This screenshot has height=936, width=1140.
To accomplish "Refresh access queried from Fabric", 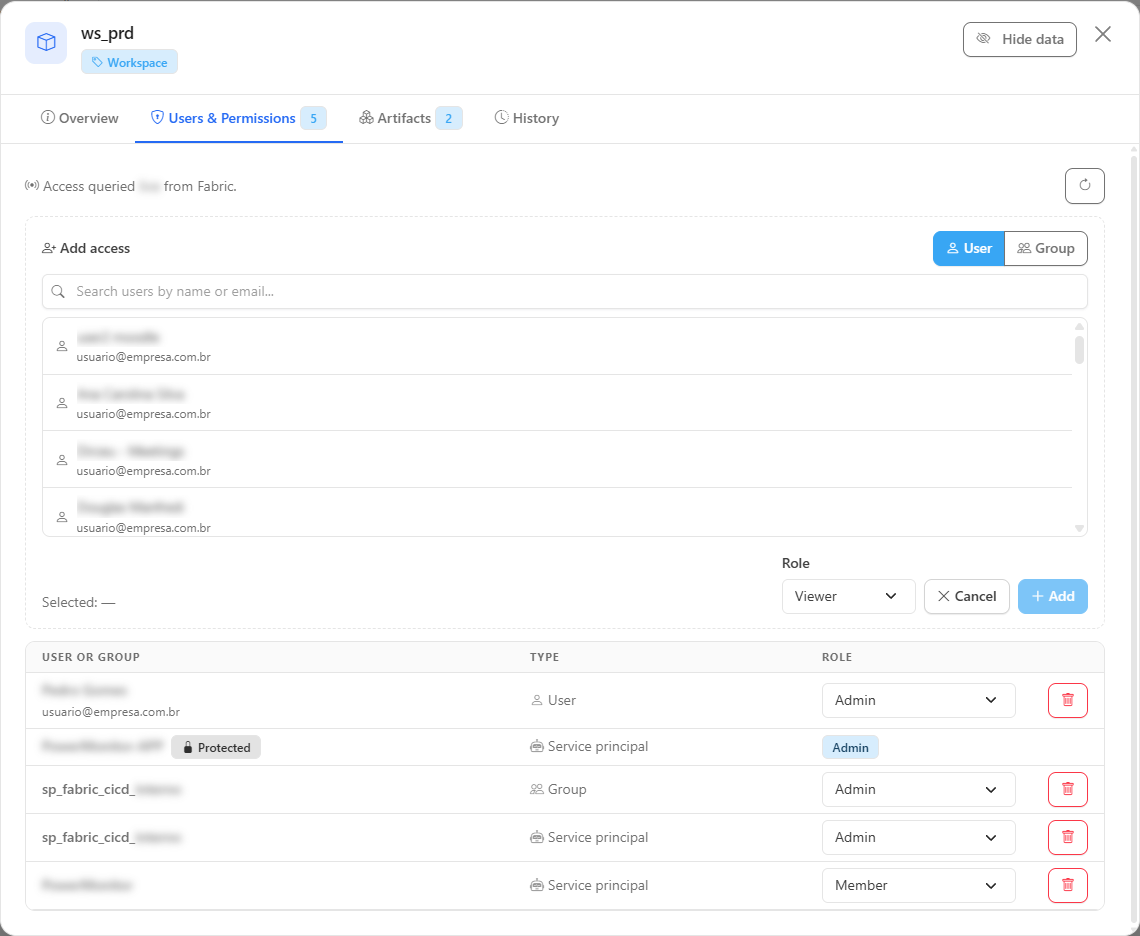I will click(x=1084, y=185).
